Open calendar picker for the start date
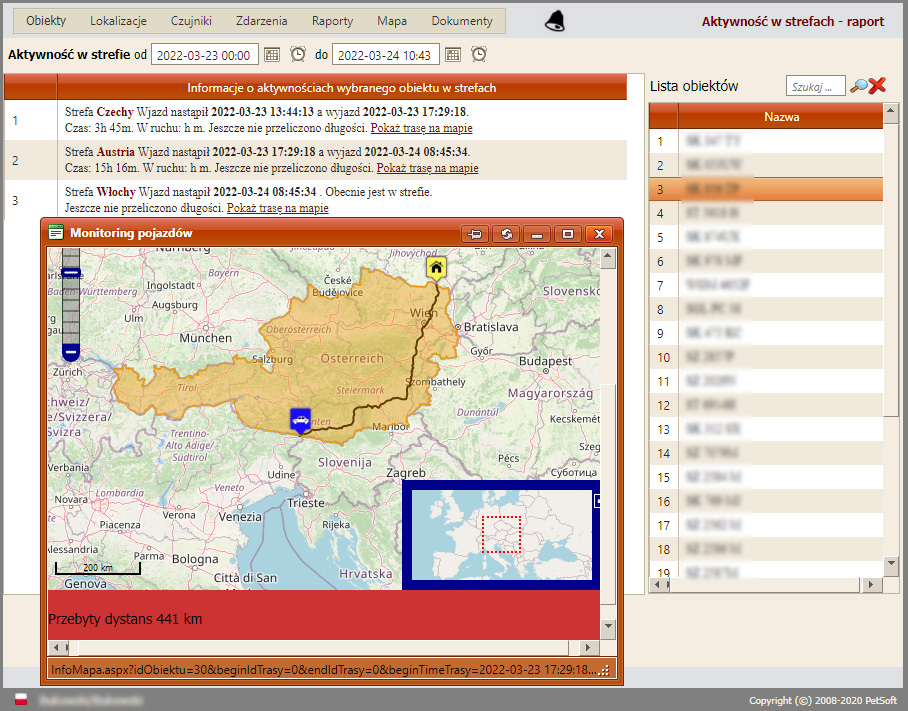 272,55
